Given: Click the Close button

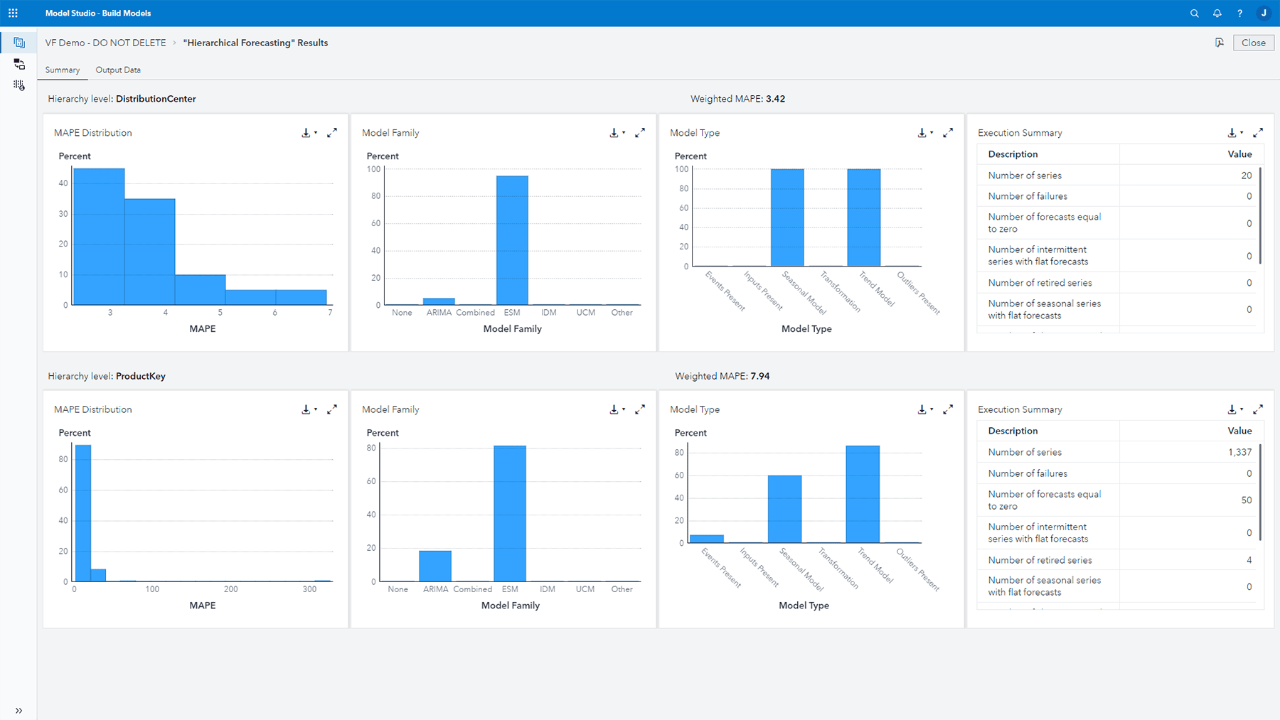Looking at the screenshot, I should [1253, 42].
